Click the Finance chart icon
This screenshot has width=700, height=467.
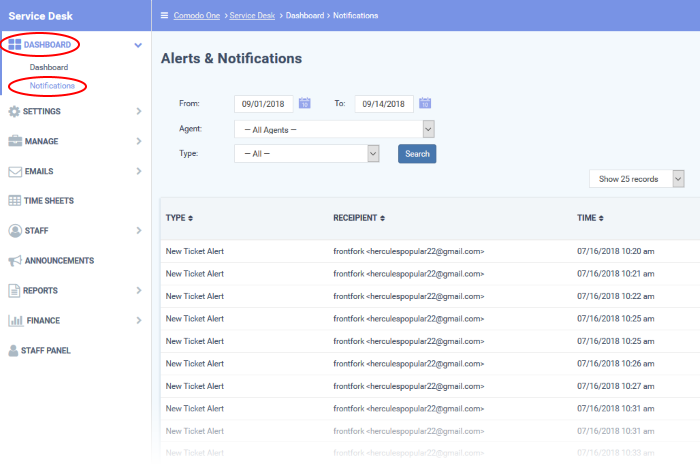tap(14, 321)
